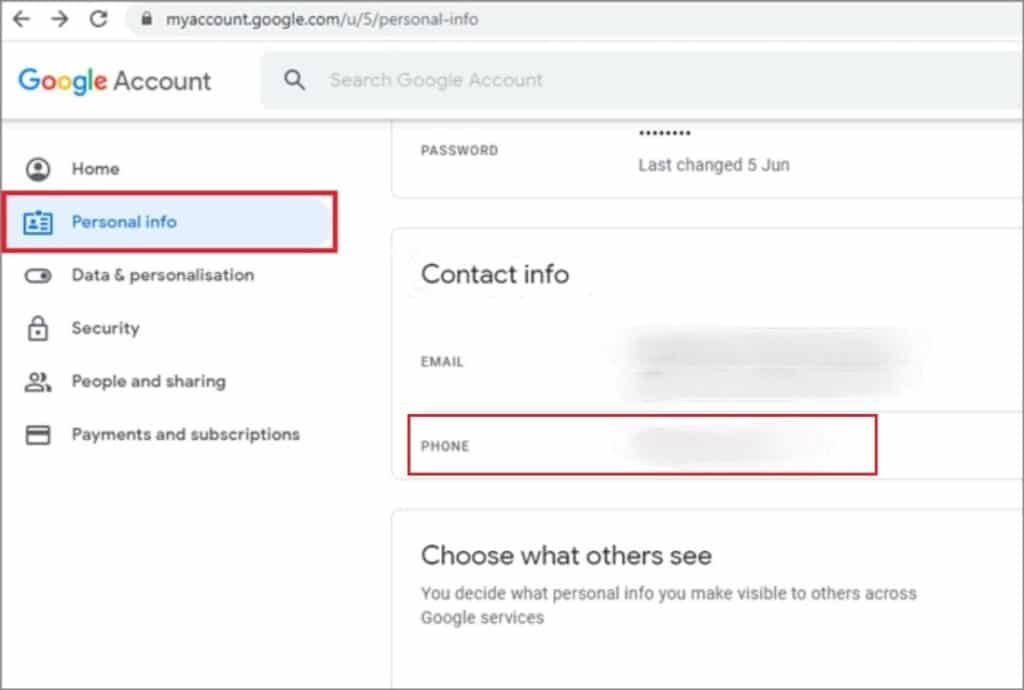The height and width of the screenshot is (690, 1024).
Task: Select the Payments and subscriptions card icon
Action: [38, 434]
